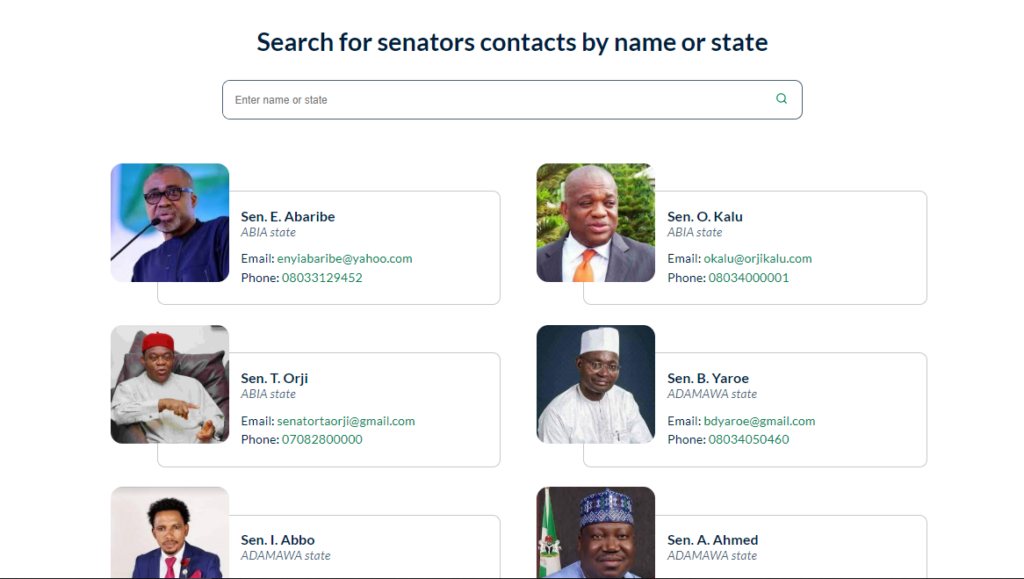Click Sen. T. Orji's phone number
1024x579 pixels.
[x=321, y=439]
